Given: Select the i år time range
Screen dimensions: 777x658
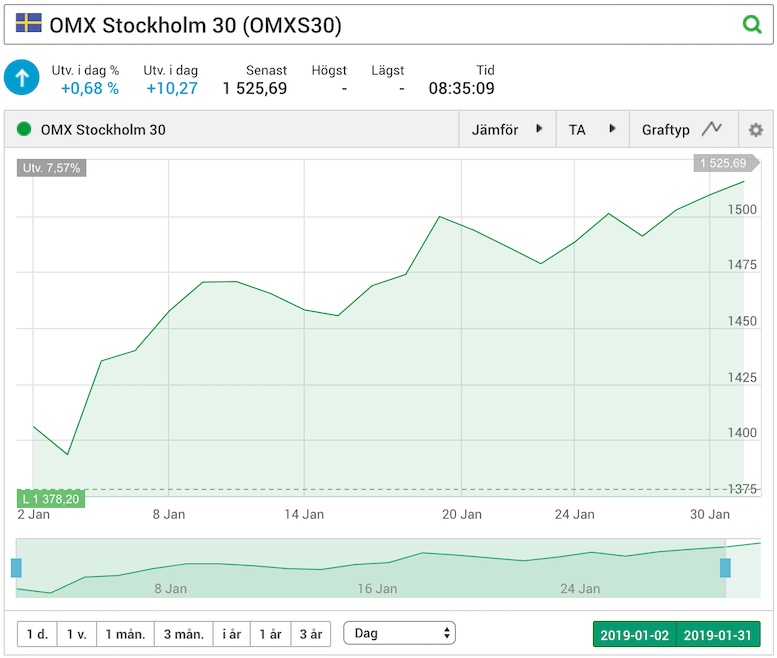Looking at the screenshot, I should coord(231,634).
